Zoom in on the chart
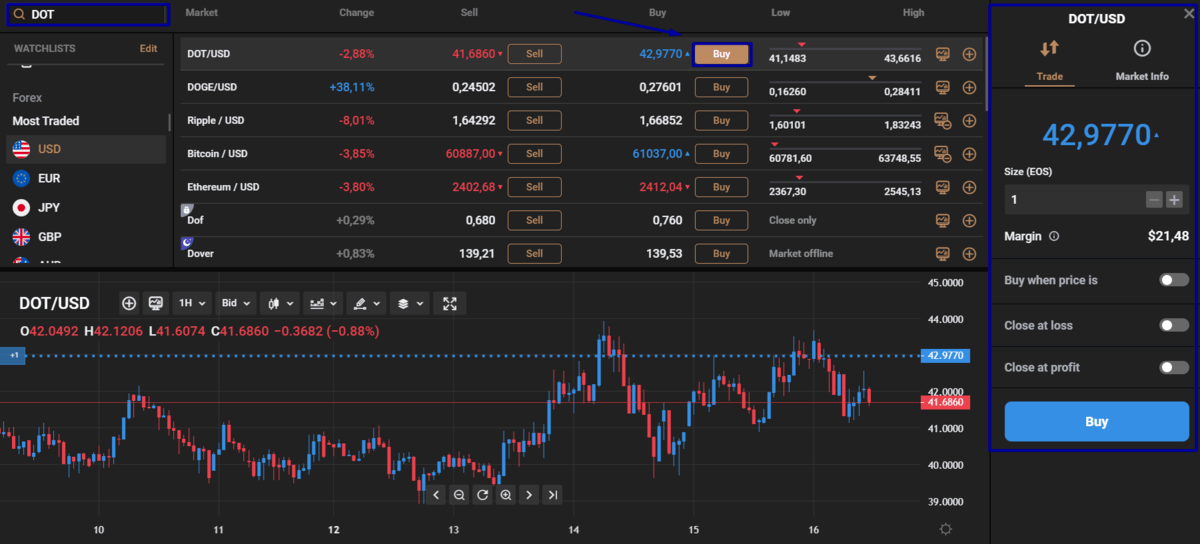The width and height of the screenshot is (1200, 544). pyautogui.click(x=506, y=495)
